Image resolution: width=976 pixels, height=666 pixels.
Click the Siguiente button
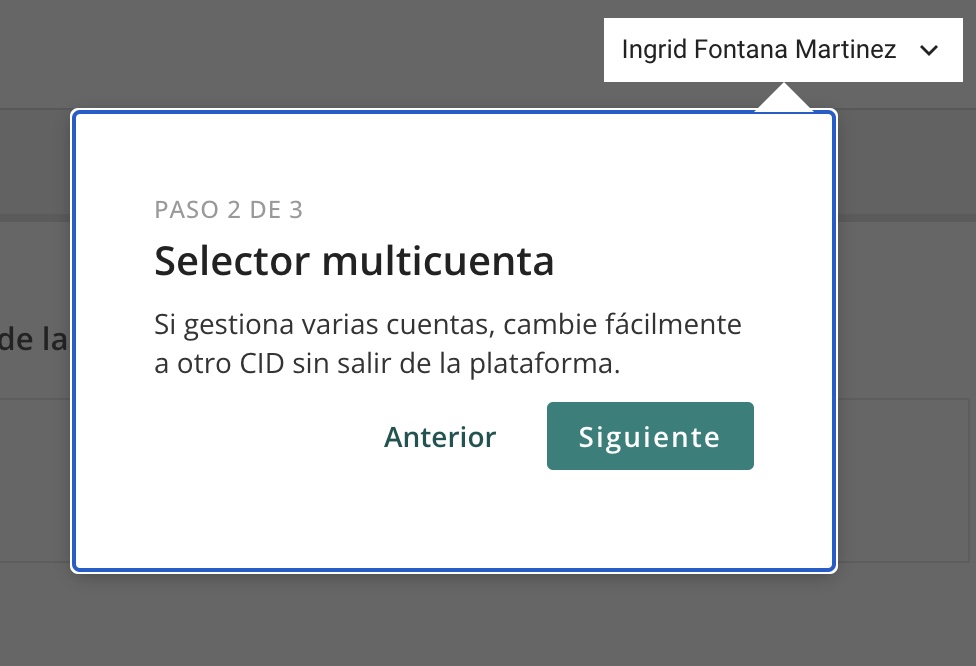(x=650, y=436)
